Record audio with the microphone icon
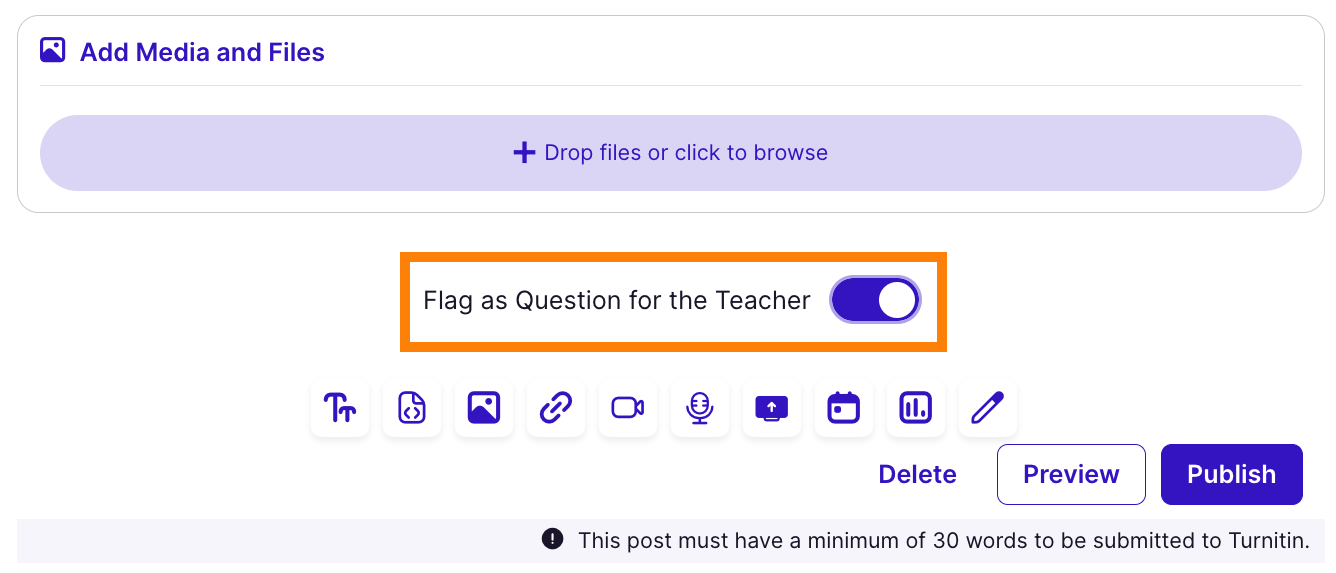Screen dimensions: 1336x573 [x=700, y=408]
